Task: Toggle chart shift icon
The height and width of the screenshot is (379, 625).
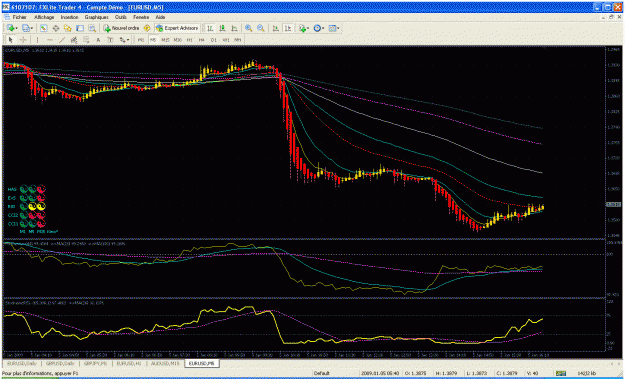Action: tap(288, 28)
